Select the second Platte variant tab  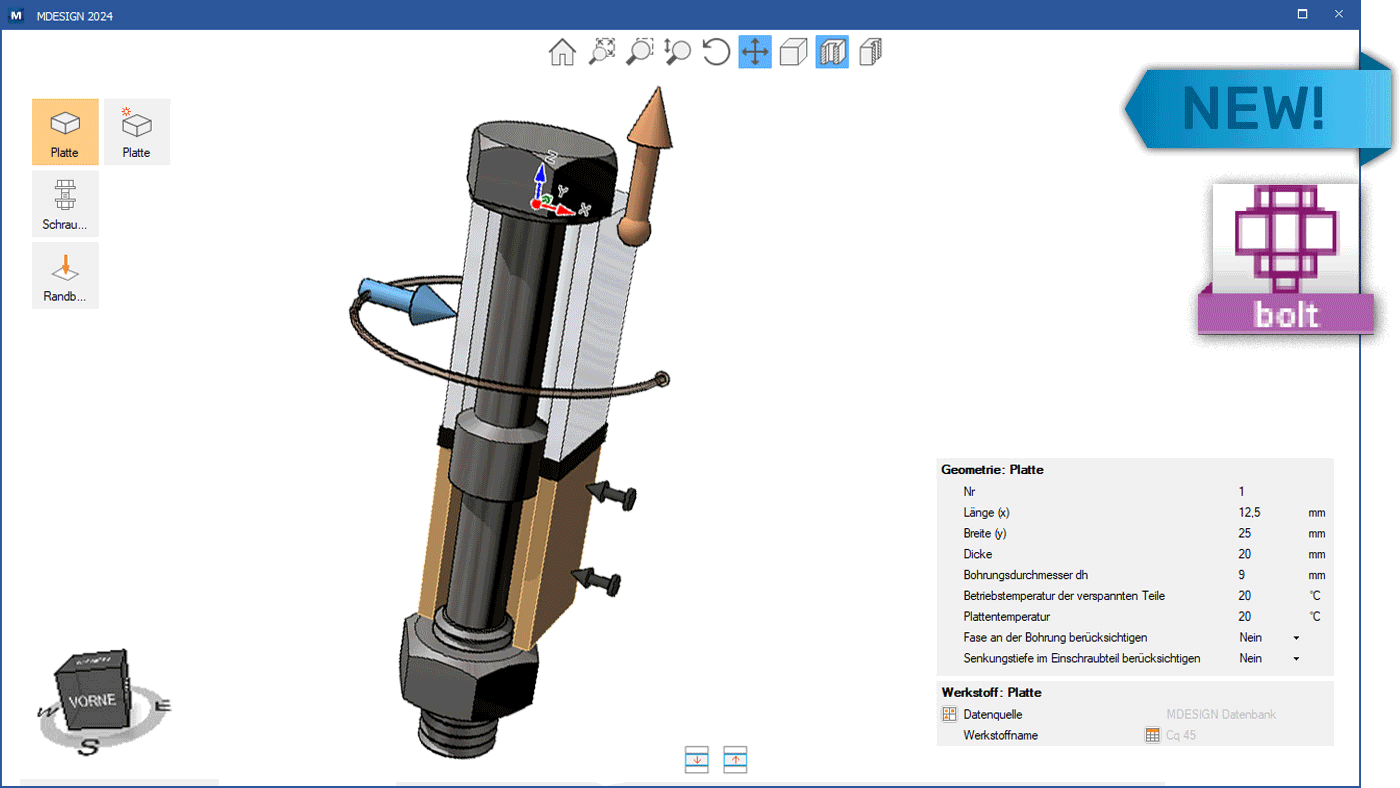pyautogui.click(x=136, y=131)
